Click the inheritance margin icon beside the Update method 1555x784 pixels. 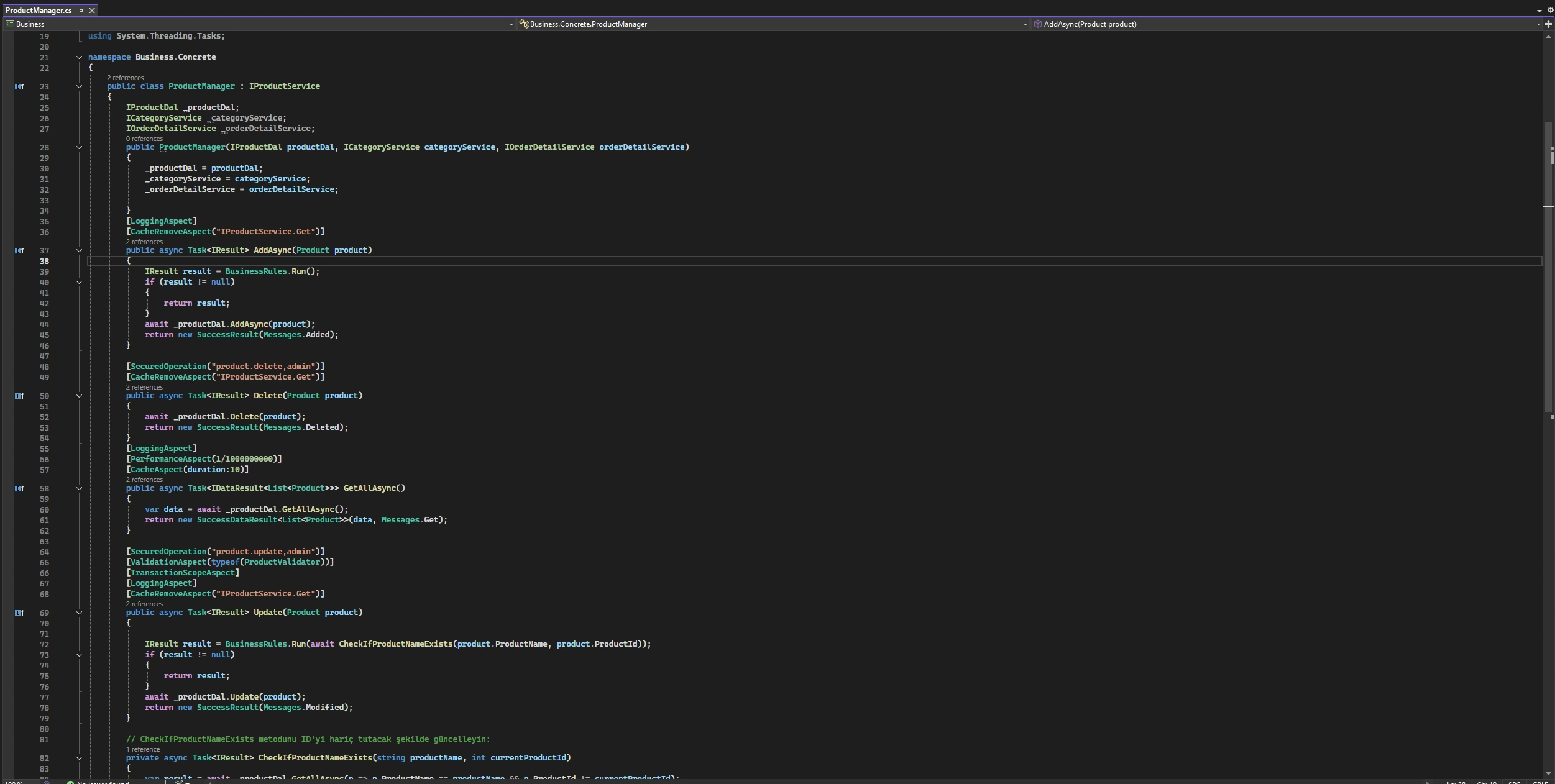point(19,613)
